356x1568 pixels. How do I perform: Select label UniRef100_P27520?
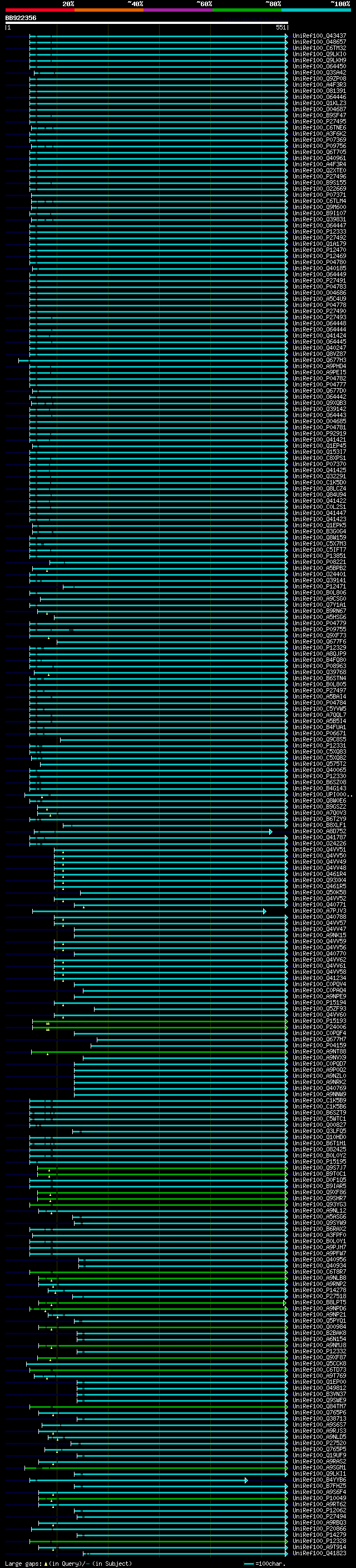319,1443
